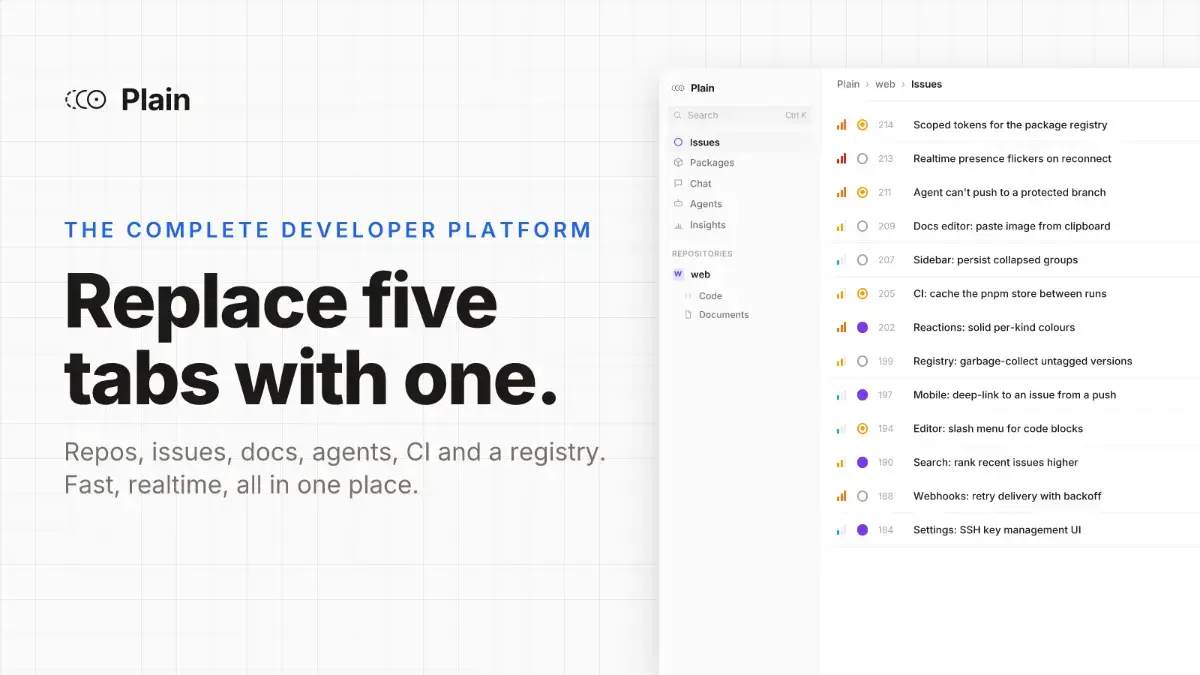Viewport: 1200px width, 675px height.
Task: Click the REPOSITORIES section header
Action: tap(702, 254)
